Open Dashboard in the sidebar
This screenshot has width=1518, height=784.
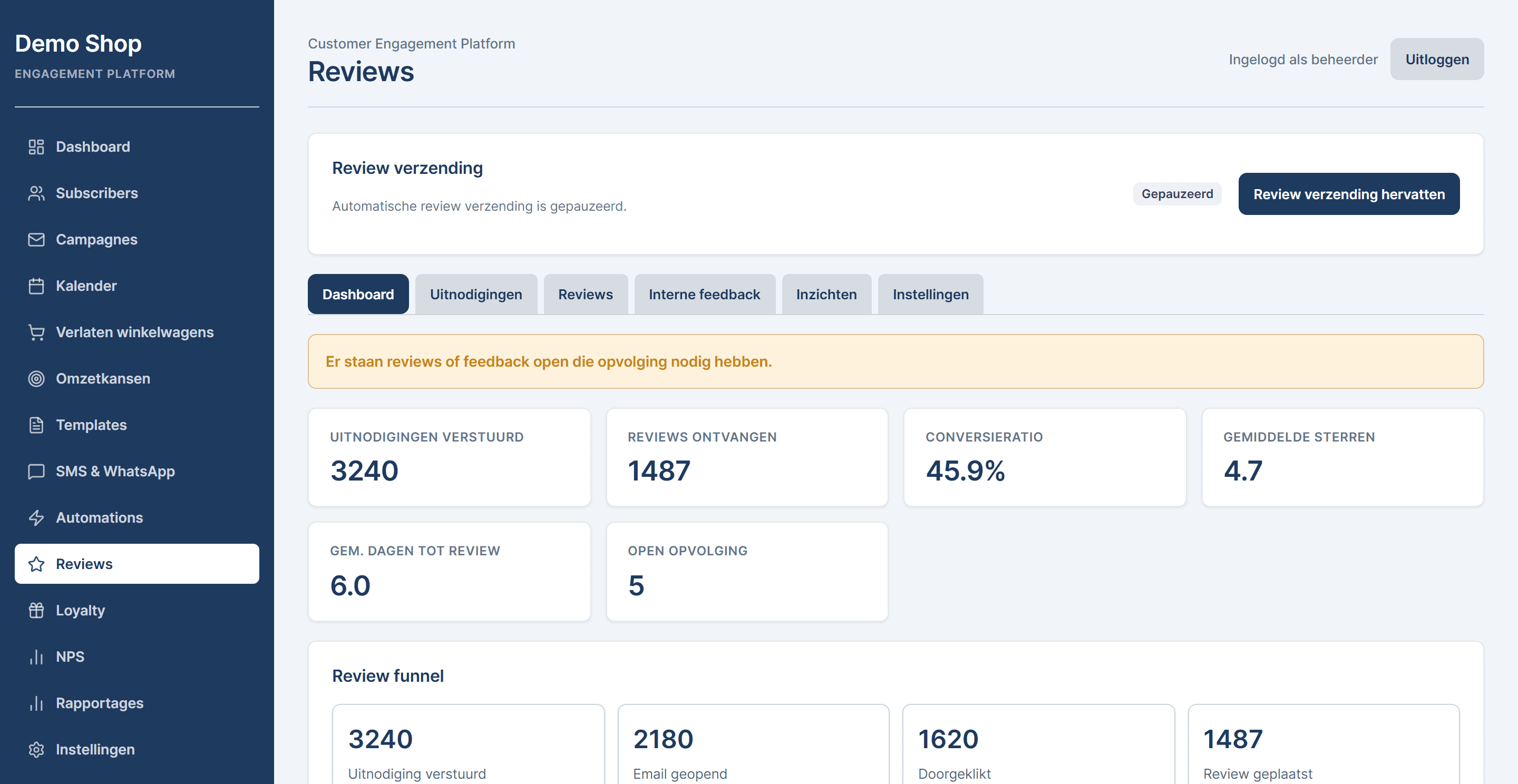point(137,146)
